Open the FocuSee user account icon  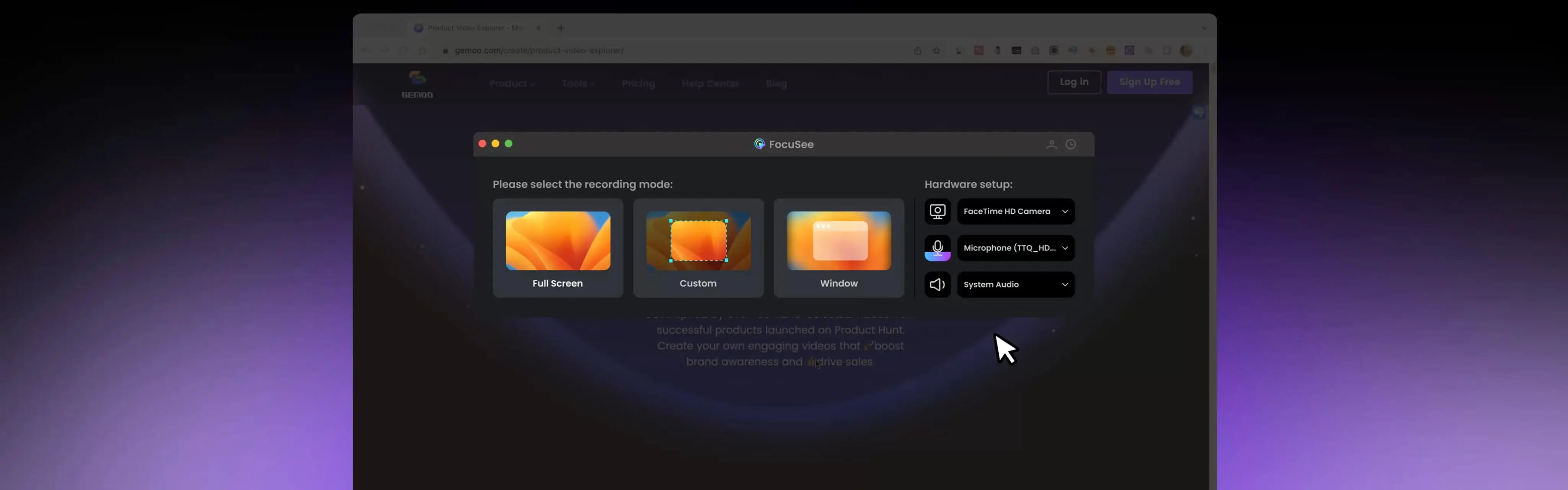[1051, 144]
